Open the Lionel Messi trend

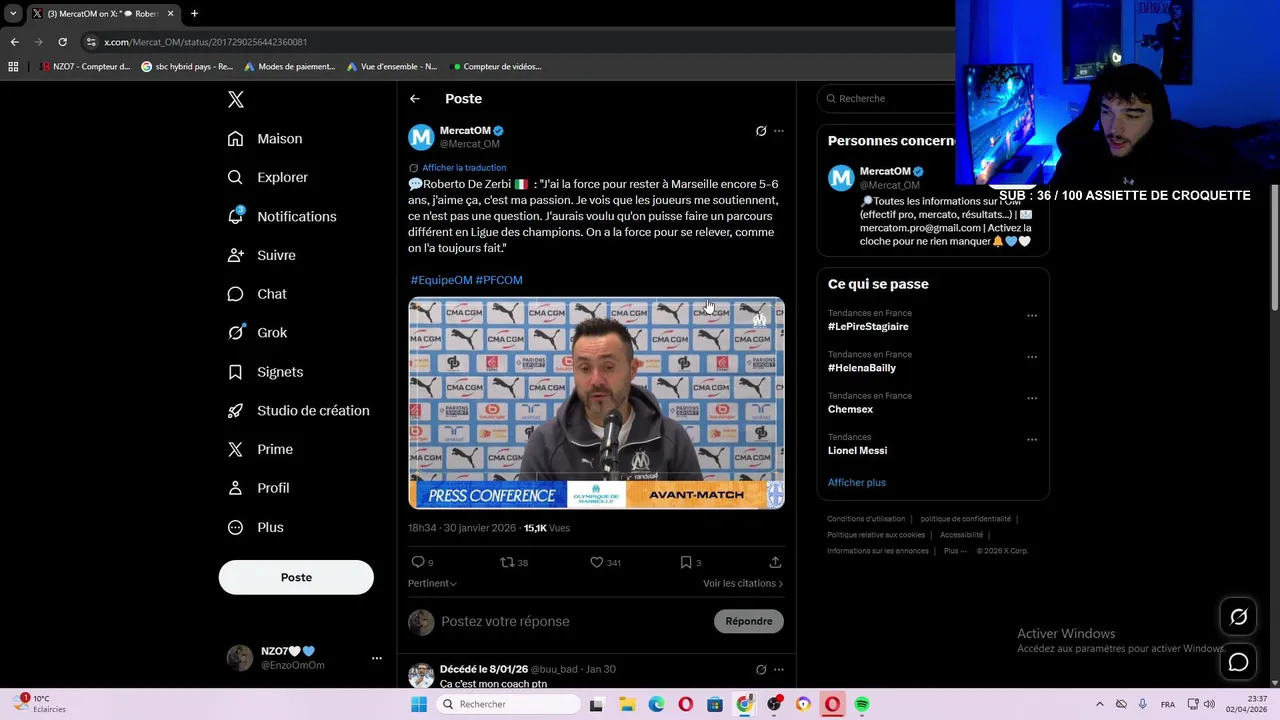tap(857, 450)
